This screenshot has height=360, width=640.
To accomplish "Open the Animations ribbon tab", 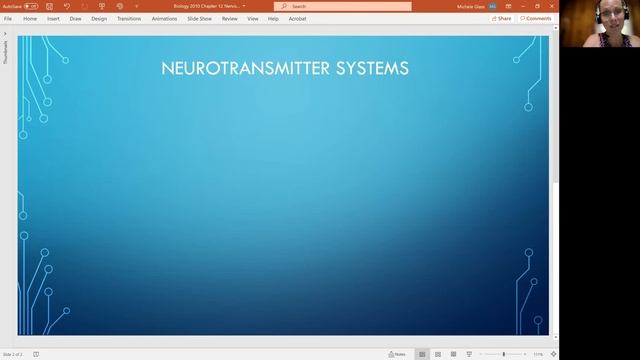I will 164,19.
